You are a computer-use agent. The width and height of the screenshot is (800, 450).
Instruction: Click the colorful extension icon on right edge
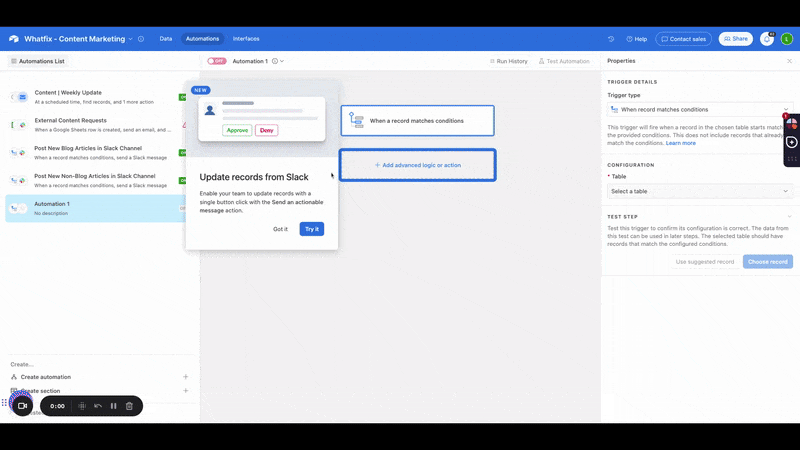pyautogui.click(x=792, y=123)
